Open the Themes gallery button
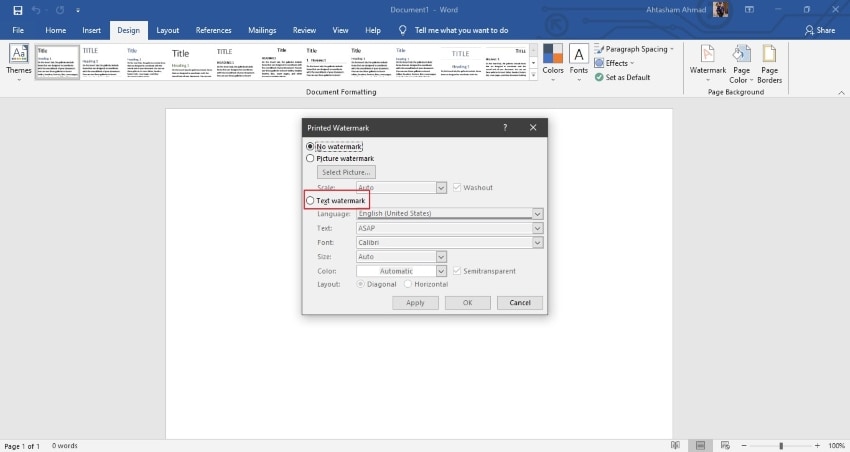 pyautogui.click(x=18, y=63)
